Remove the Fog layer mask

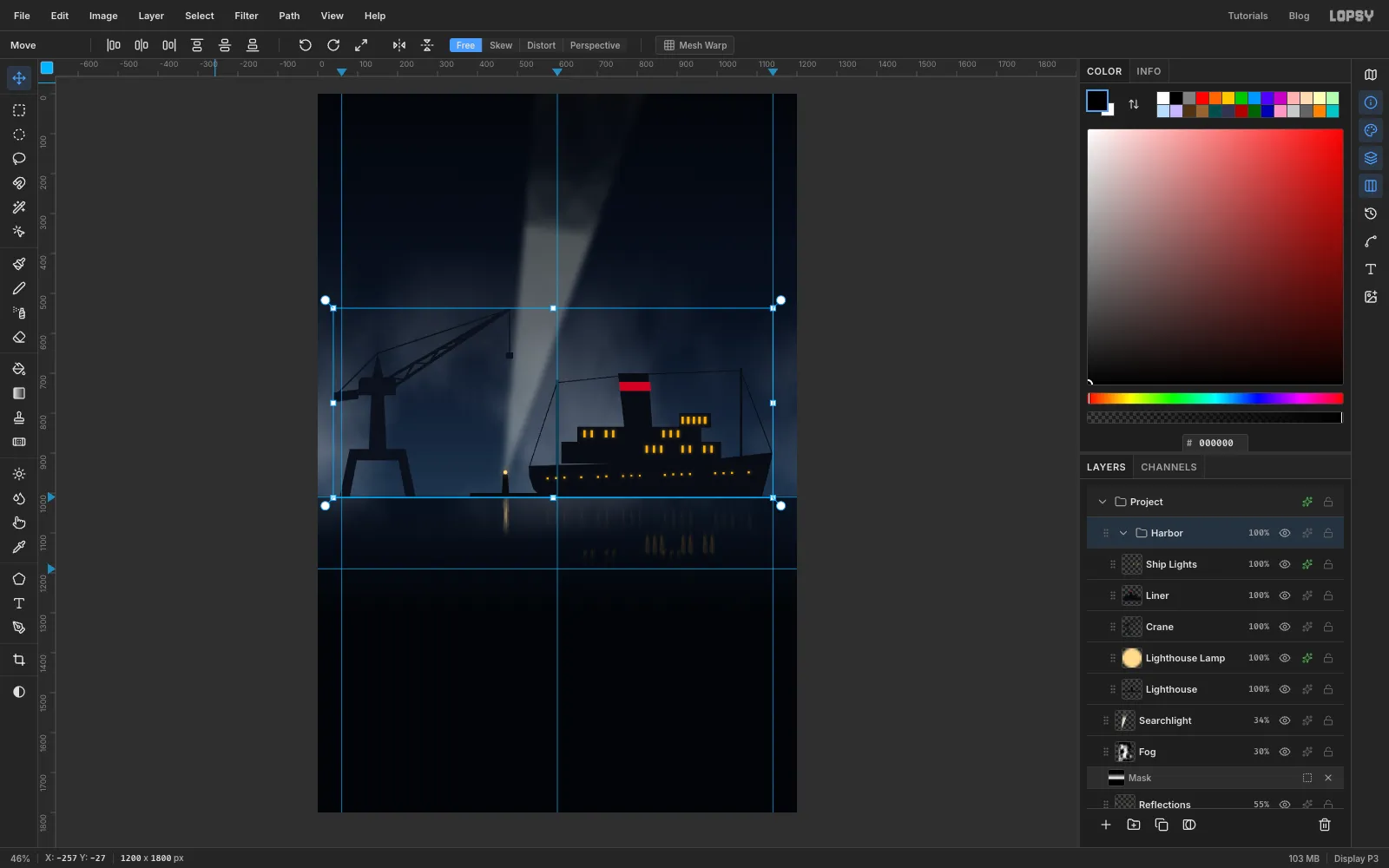(1328, 778)
